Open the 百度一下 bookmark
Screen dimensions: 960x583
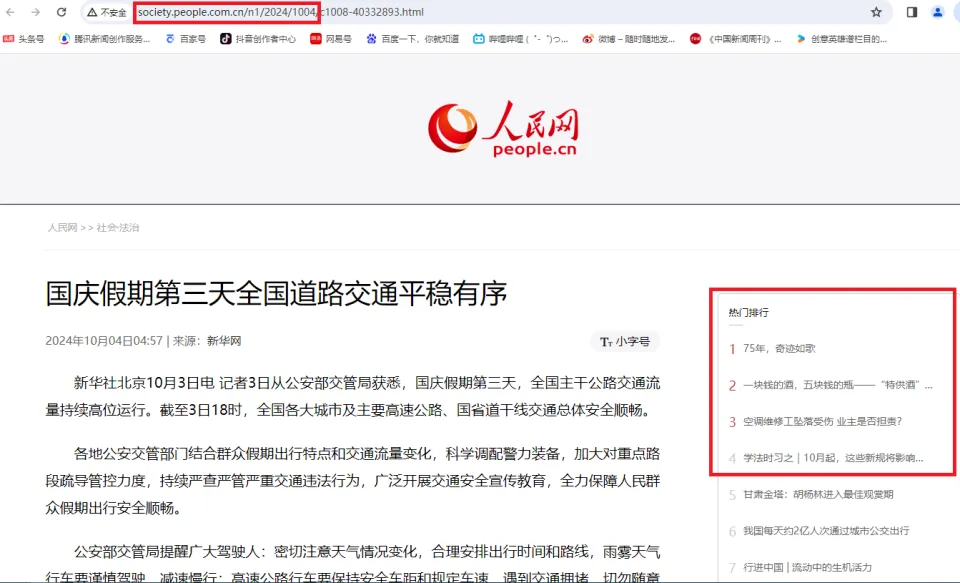click(x=412, y=39)
